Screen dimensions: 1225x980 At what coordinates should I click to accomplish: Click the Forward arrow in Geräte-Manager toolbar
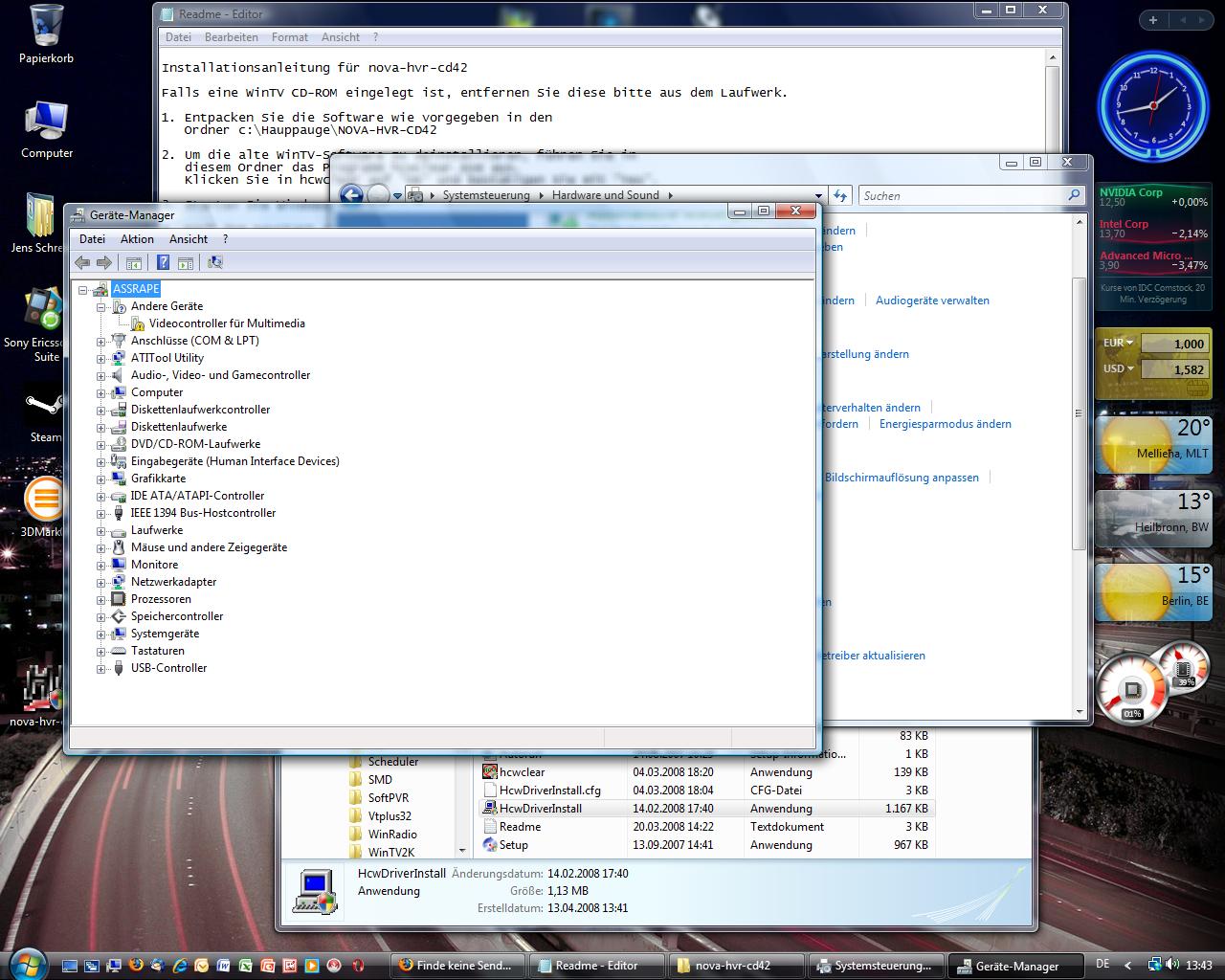(x=104, y=262)
